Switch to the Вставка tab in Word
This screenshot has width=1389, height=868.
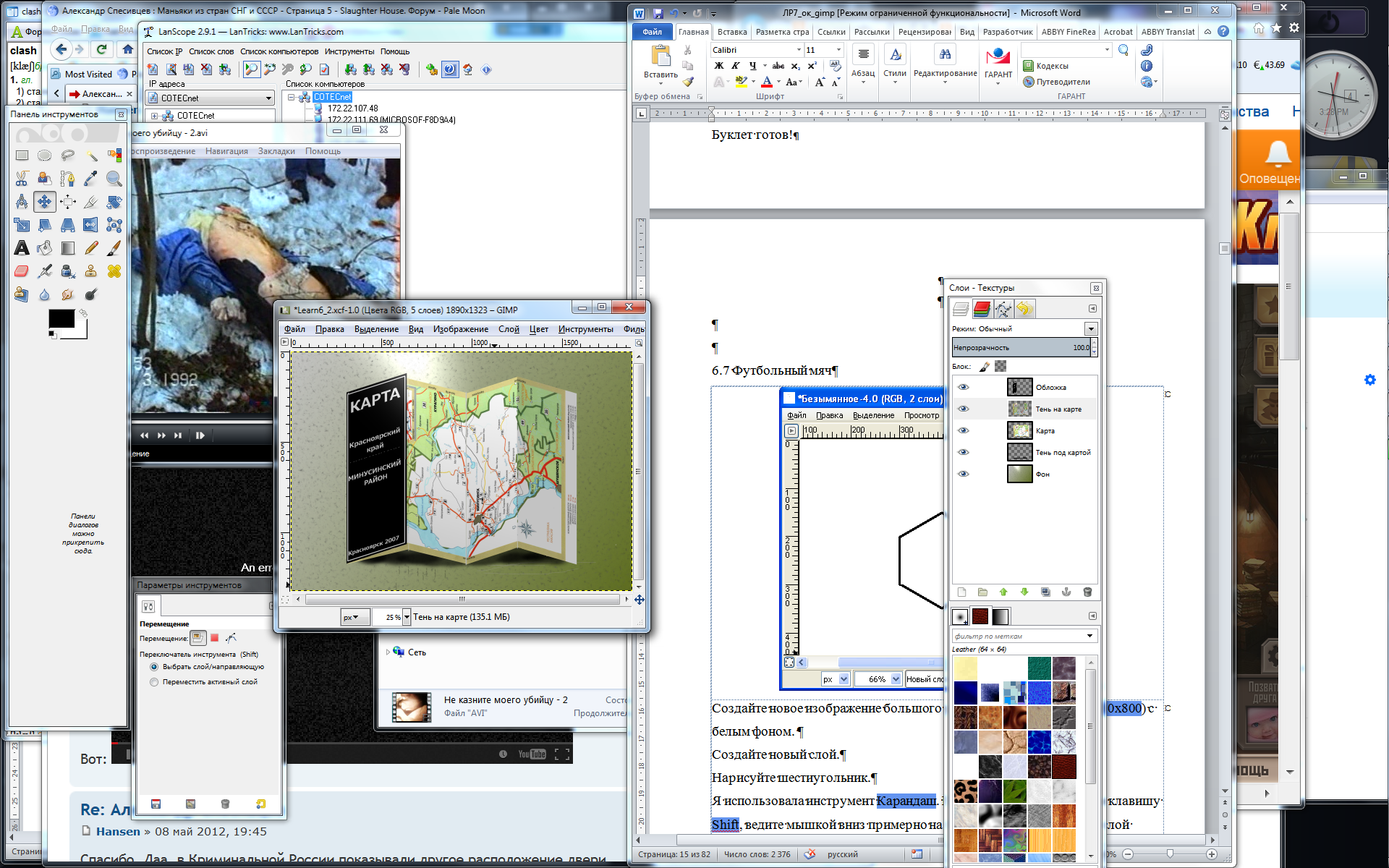click(732, 32)
